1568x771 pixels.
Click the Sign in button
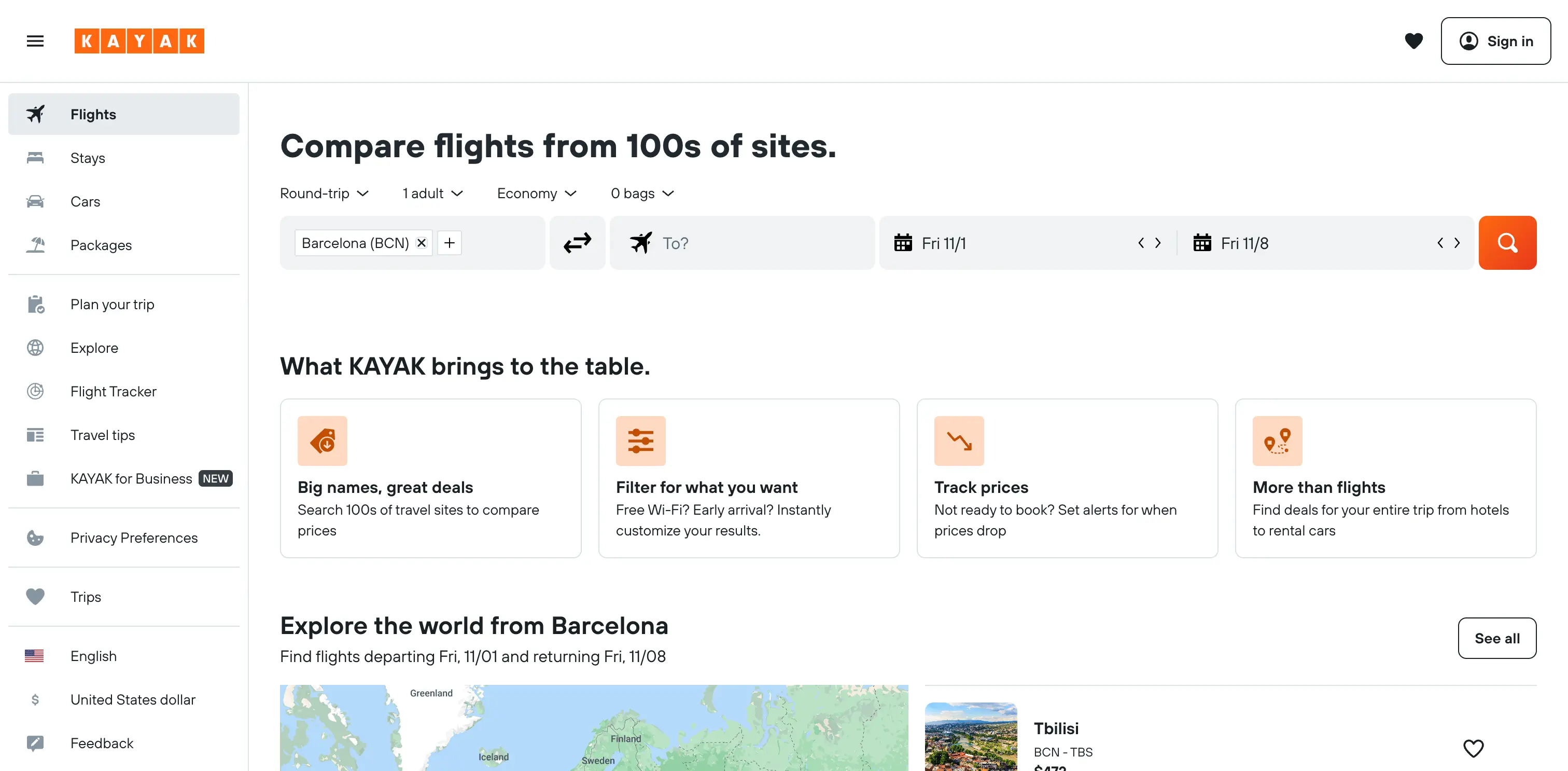1495,41
